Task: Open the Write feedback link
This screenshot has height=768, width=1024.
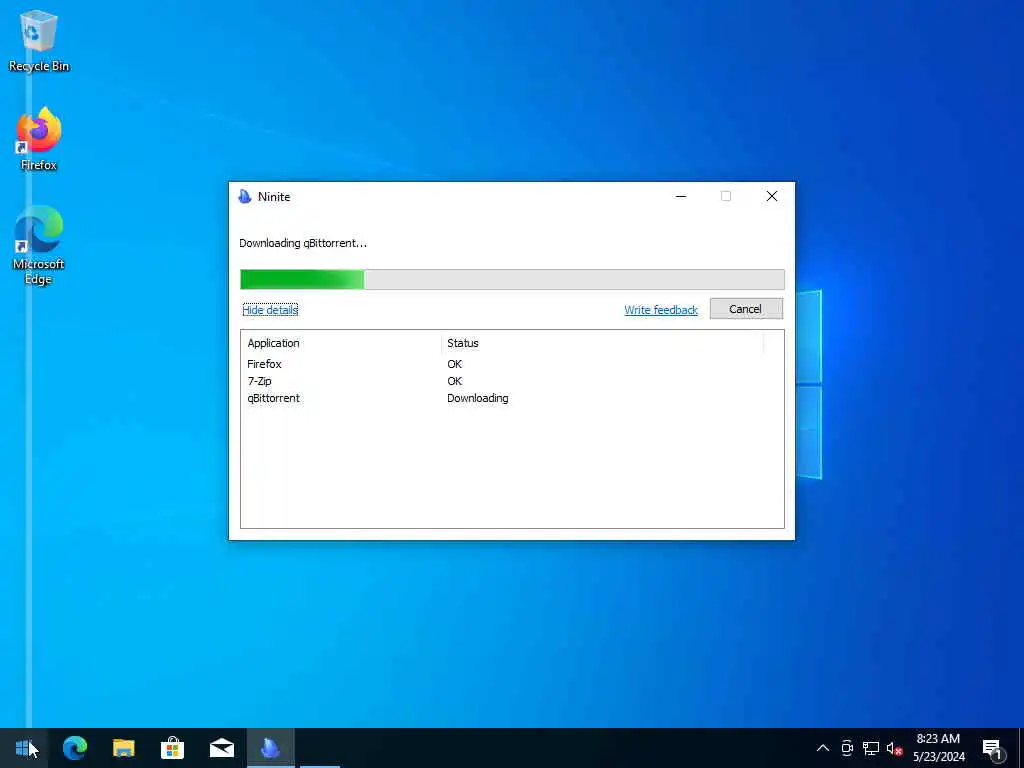Action: pyautogui.click(x=661, y=310)
